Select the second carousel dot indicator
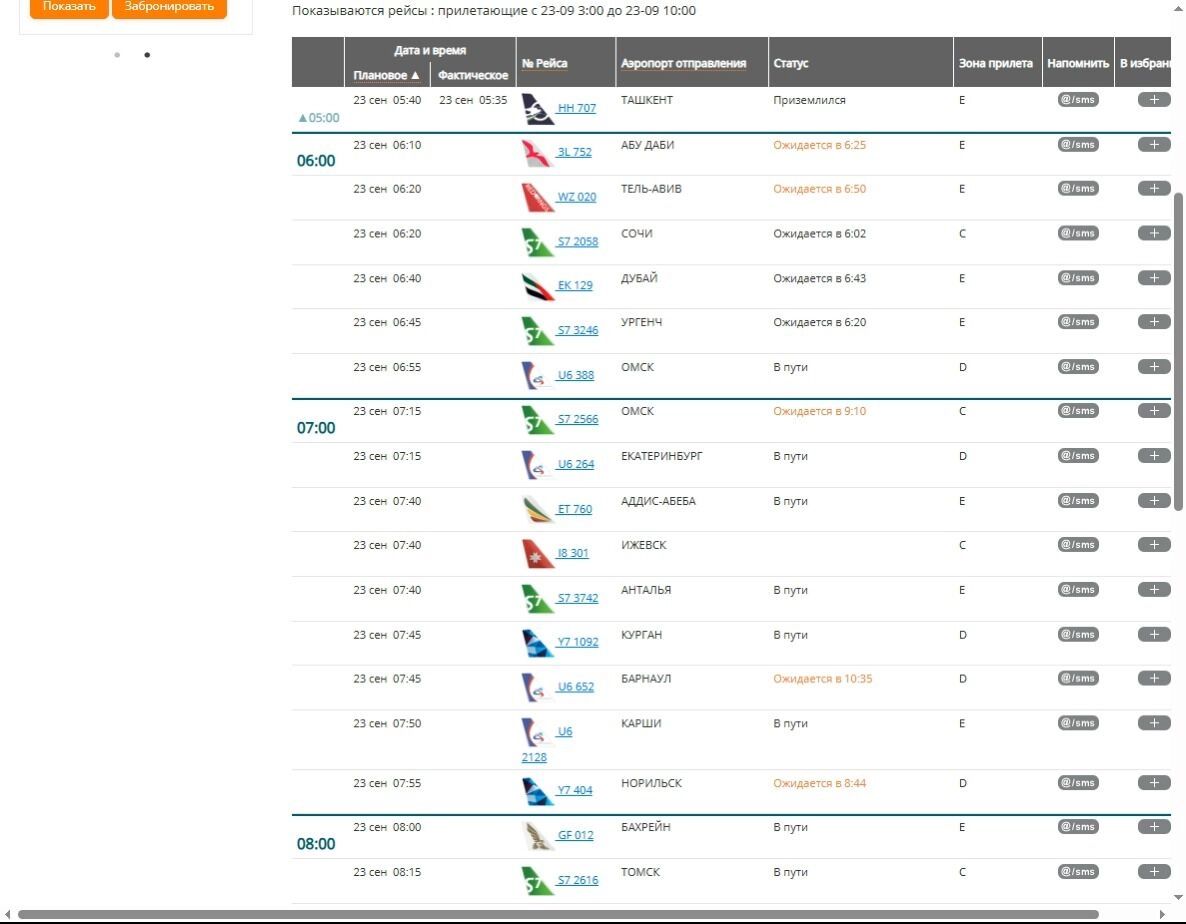The width and height of the screenshot is (1186, 924). coord(147,55)
